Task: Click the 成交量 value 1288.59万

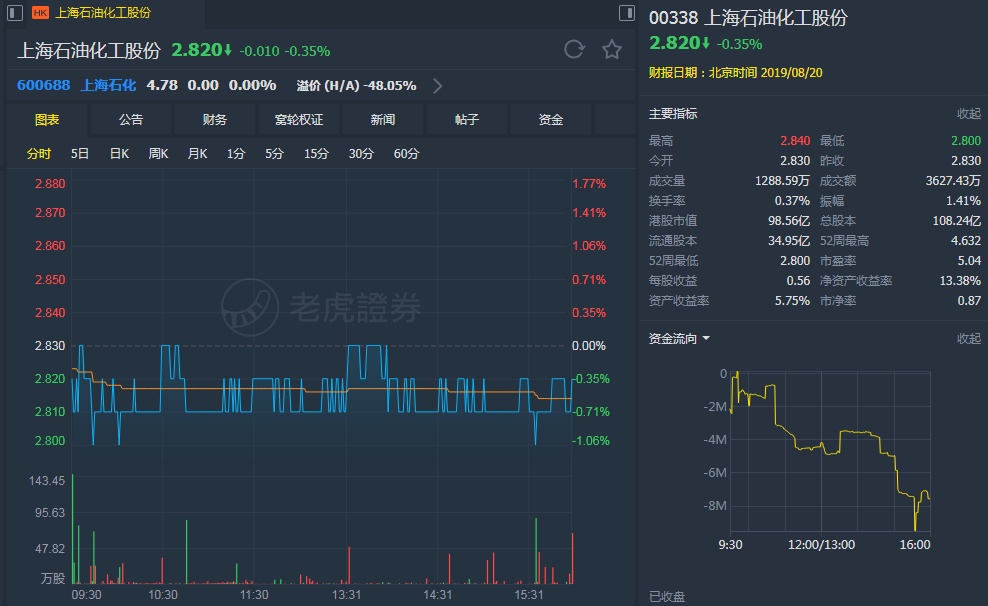Action: (x=782, y=181)
